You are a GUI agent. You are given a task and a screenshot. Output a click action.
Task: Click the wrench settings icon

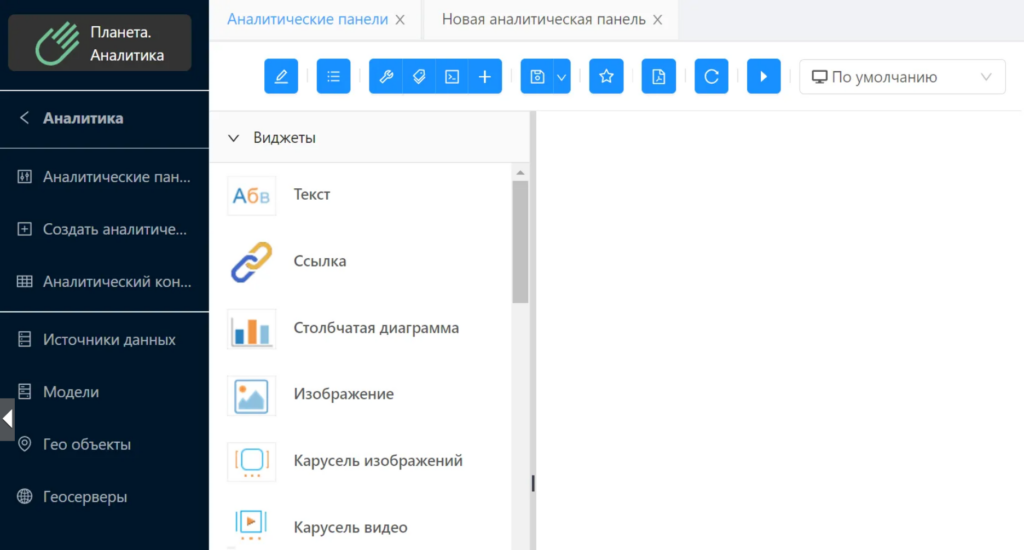(387, 77)
